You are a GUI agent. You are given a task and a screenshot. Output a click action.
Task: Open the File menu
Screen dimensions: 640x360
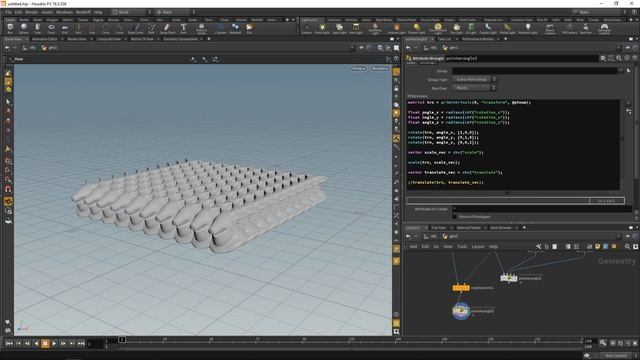[8, 12]
